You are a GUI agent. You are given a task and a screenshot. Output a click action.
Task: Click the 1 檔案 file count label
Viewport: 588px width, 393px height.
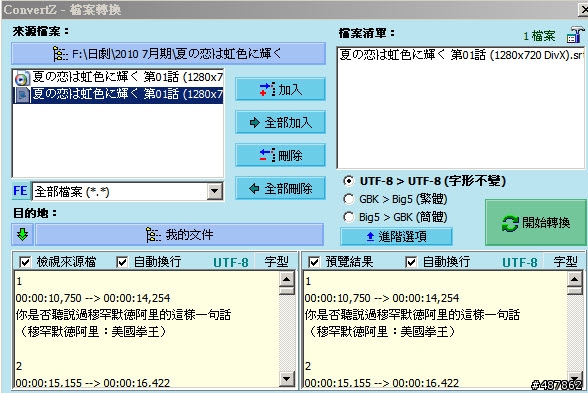tap(539, 36)
